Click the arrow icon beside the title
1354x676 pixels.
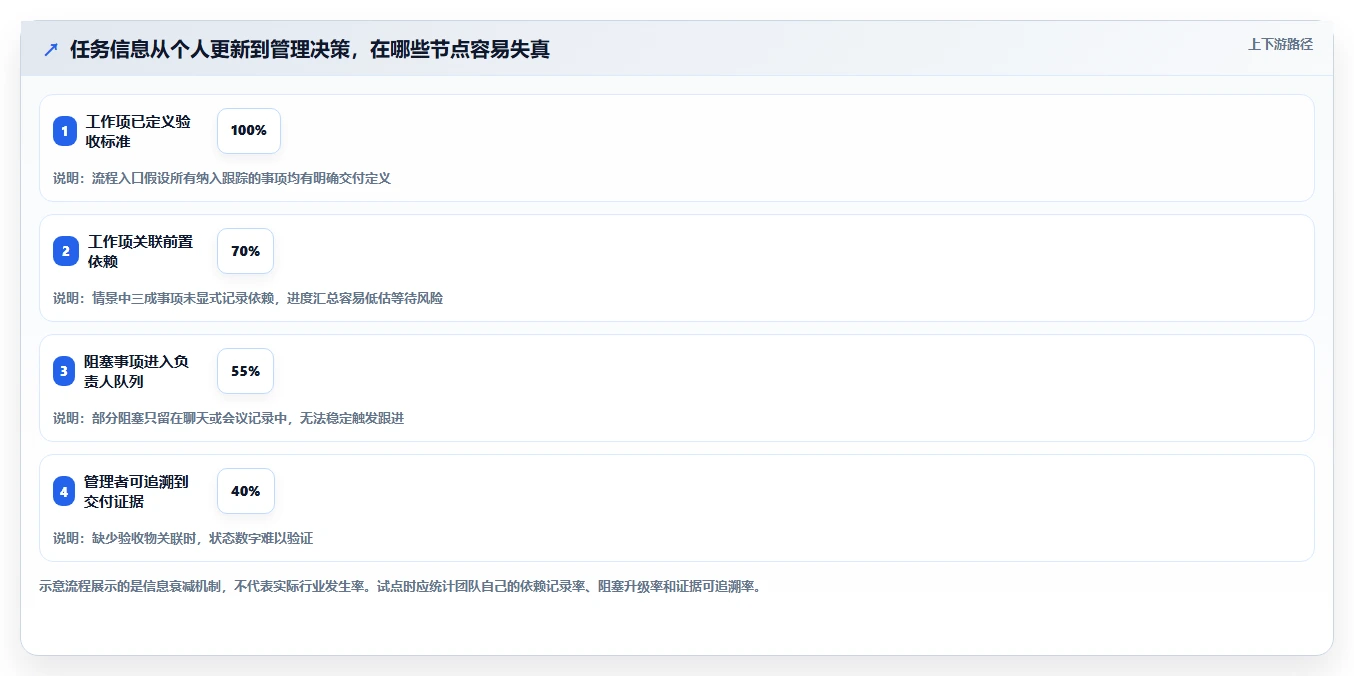[x=51, y=49]
